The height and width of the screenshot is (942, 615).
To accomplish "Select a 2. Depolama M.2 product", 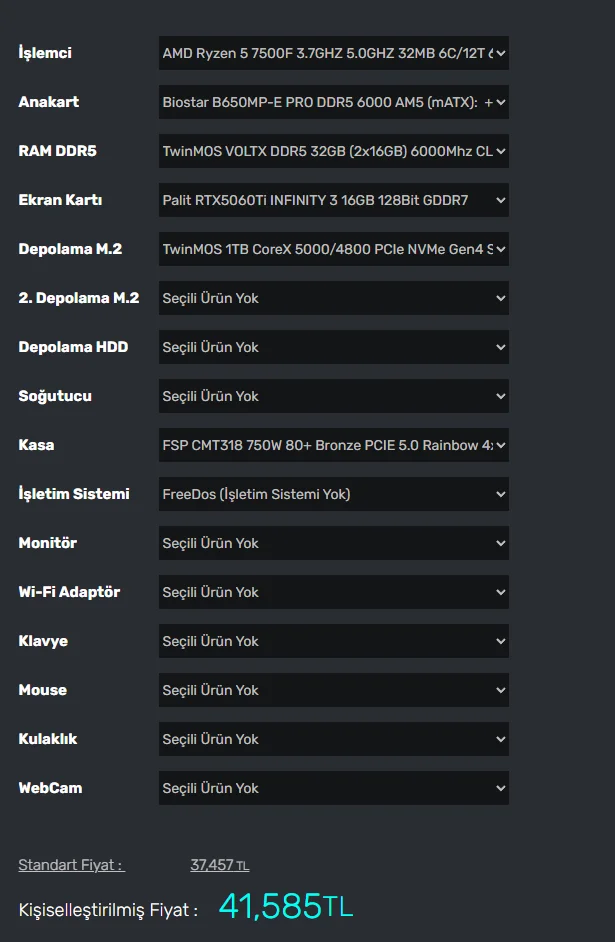I will (x=333, y=298).
